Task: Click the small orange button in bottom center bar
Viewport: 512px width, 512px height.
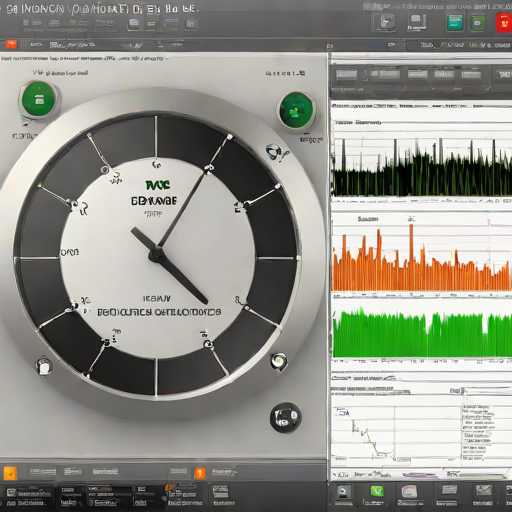Action: (x=200, y=473)
